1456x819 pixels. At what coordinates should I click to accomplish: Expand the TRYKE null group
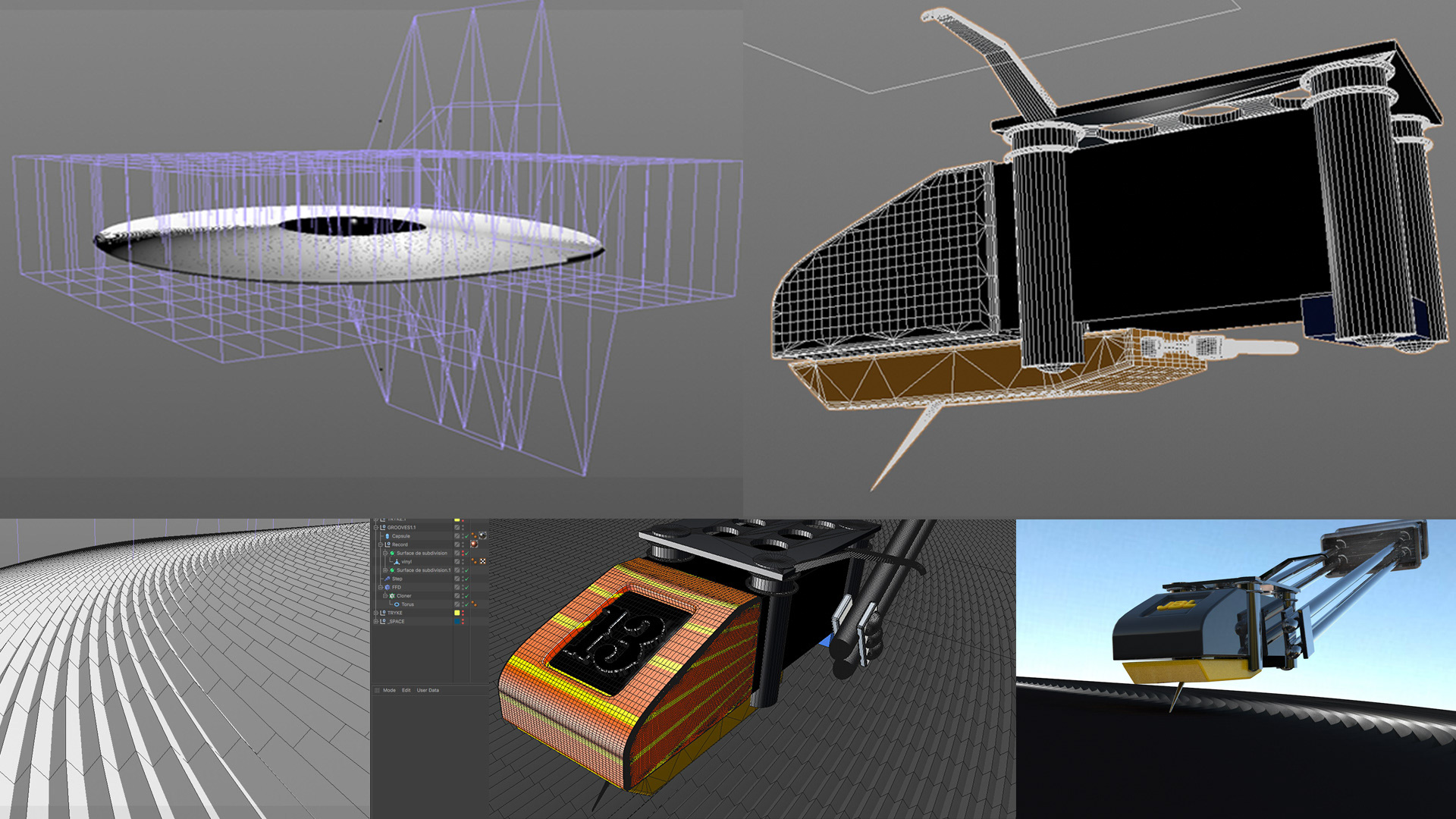[375, 613]
